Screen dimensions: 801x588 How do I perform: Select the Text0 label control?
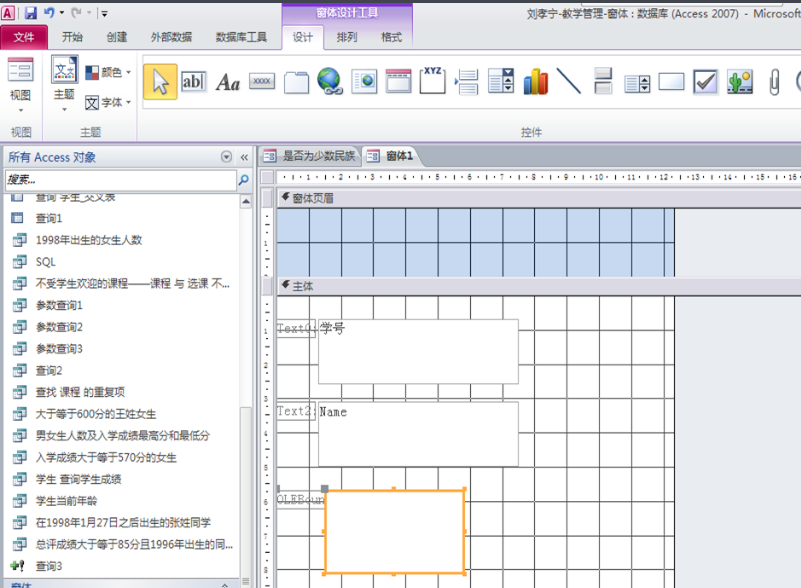(296, 328)
